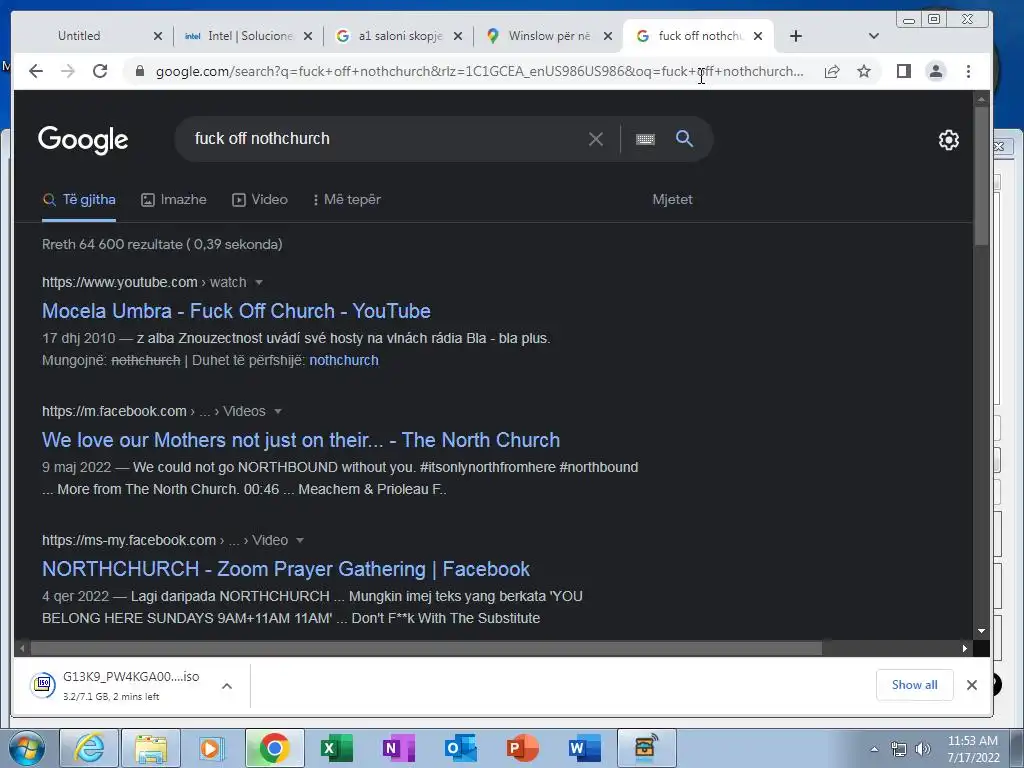Open Windows Media Player from taskbar

click(212, 748)
